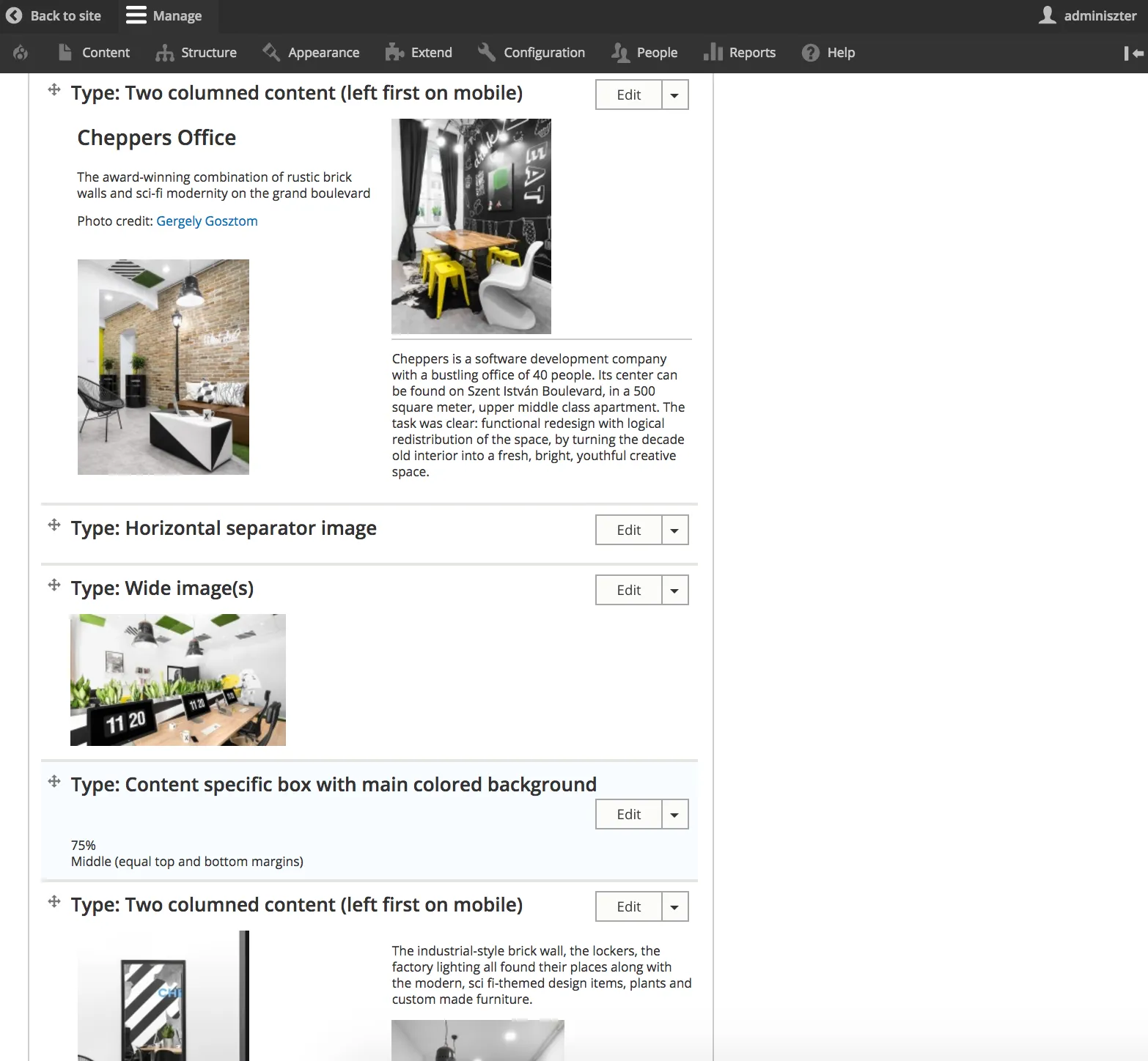This screenshot has width=1148, height=1061.
Task: Expand dropdown next to last Two columned Edit
Action: pos(675,906)
